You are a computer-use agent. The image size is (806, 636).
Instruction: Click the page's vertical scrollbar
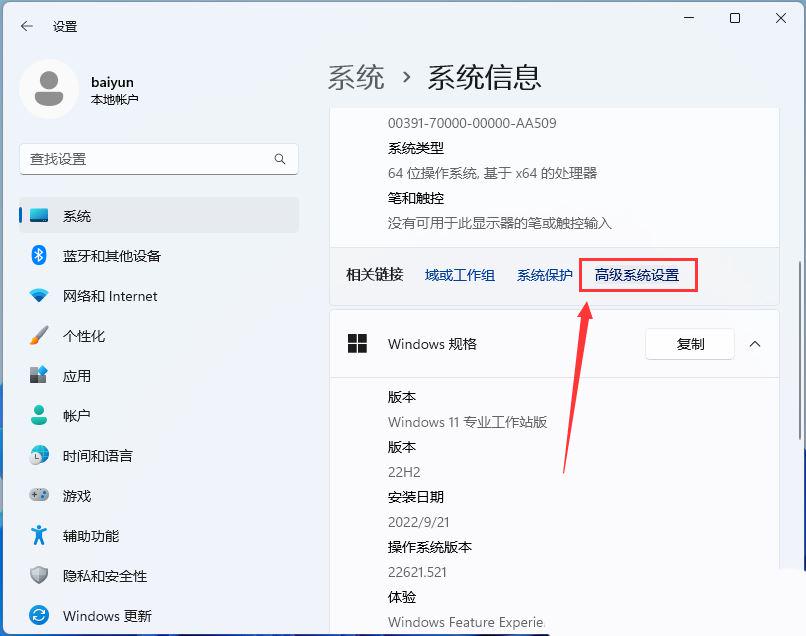[x=800, y=350]
